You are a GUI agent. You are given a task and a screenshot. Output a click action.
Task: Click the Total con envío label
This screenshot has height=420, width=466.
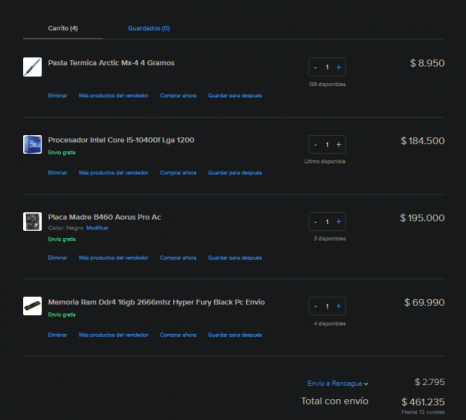point(335,401)
